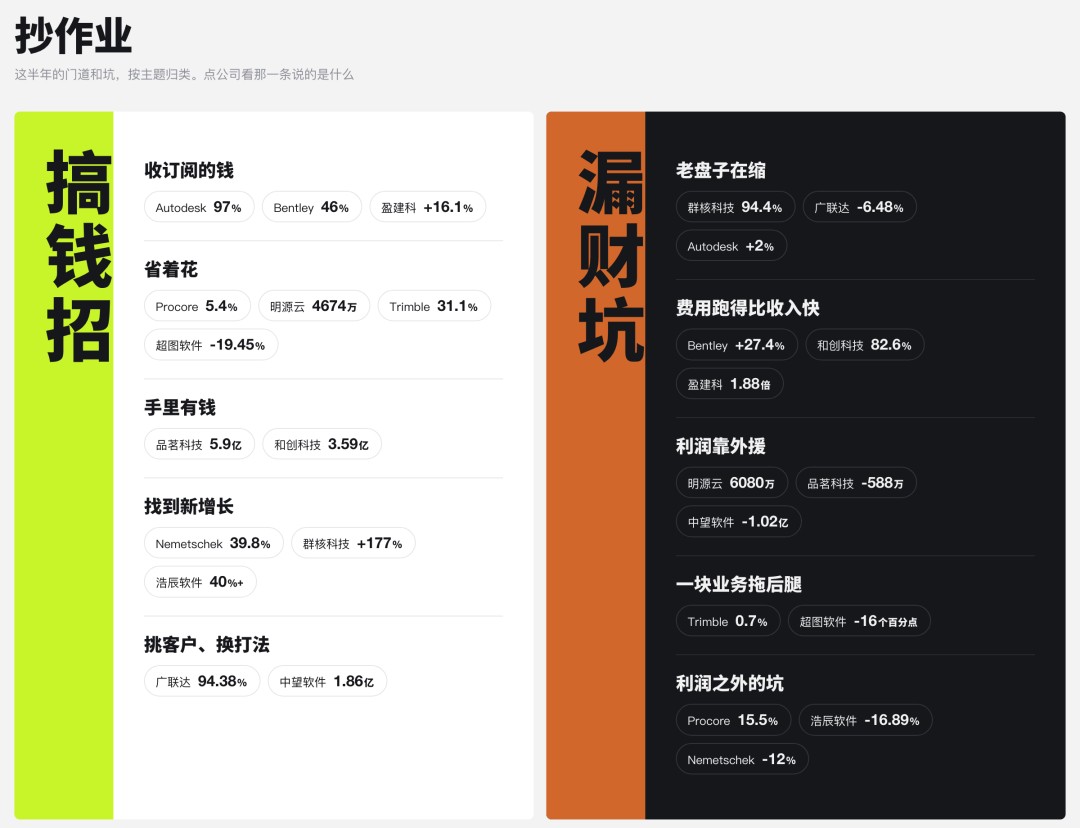This screenshot has width=1080, height=828.
Task: Click the Procore 5.4% chip
Action: pyautogui.click(x=197, y=307)
